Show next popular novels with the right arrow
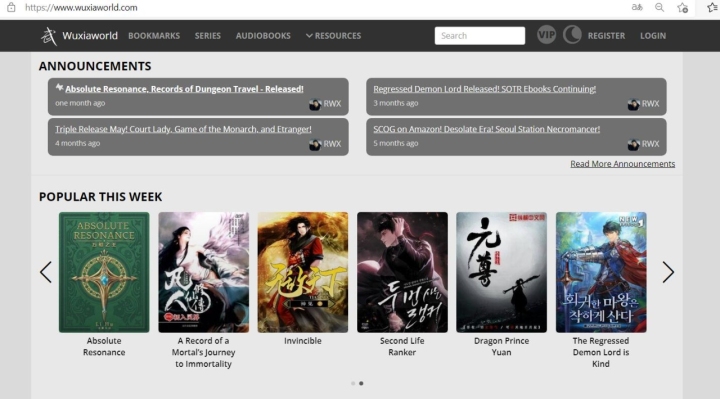 [668, 272]
